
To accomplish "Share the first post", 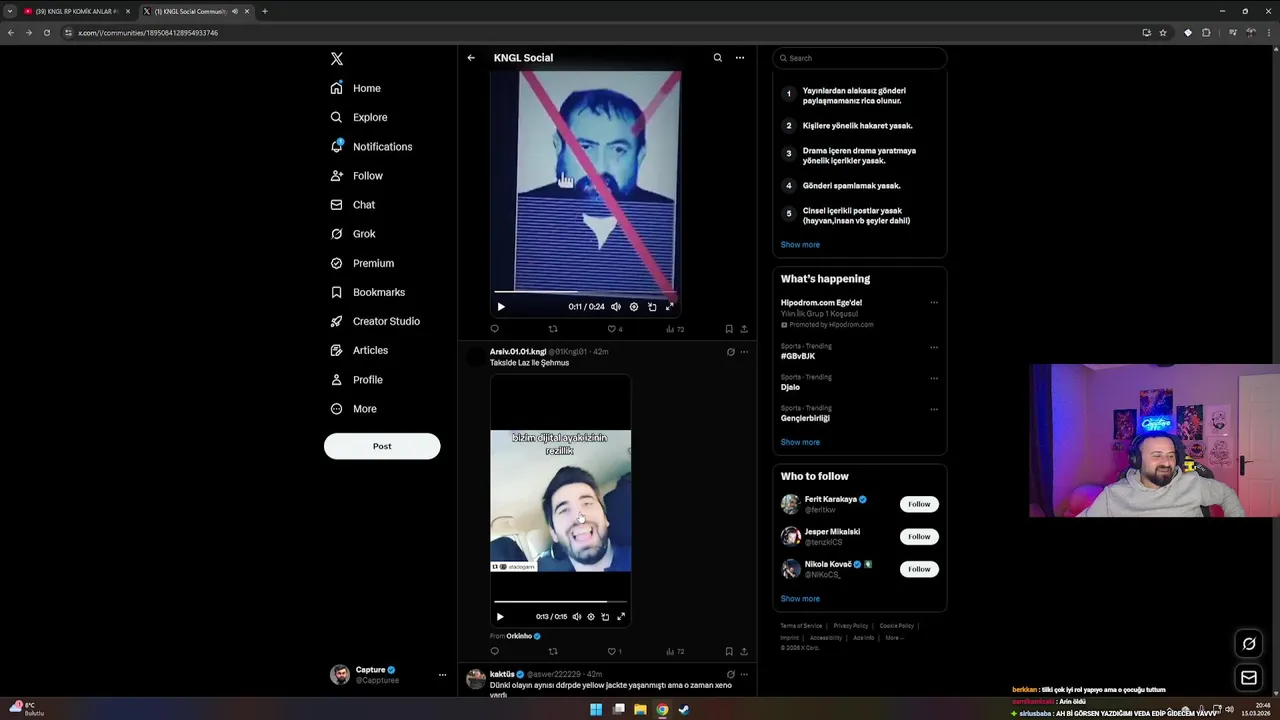I will coord(744,329).
